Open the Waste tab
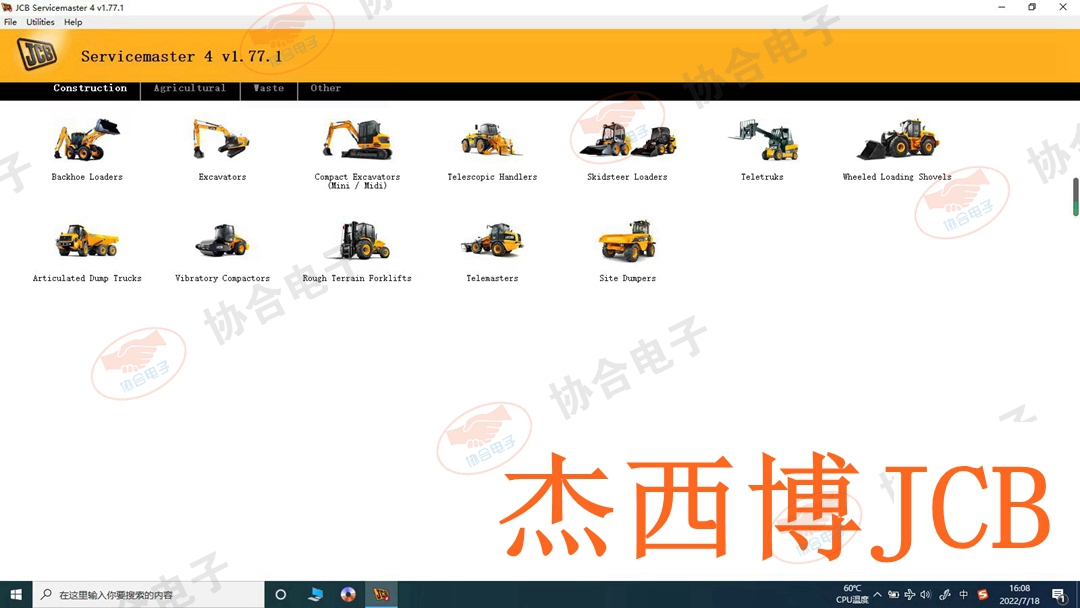The image size is (1080, 608). pos(269,88)
